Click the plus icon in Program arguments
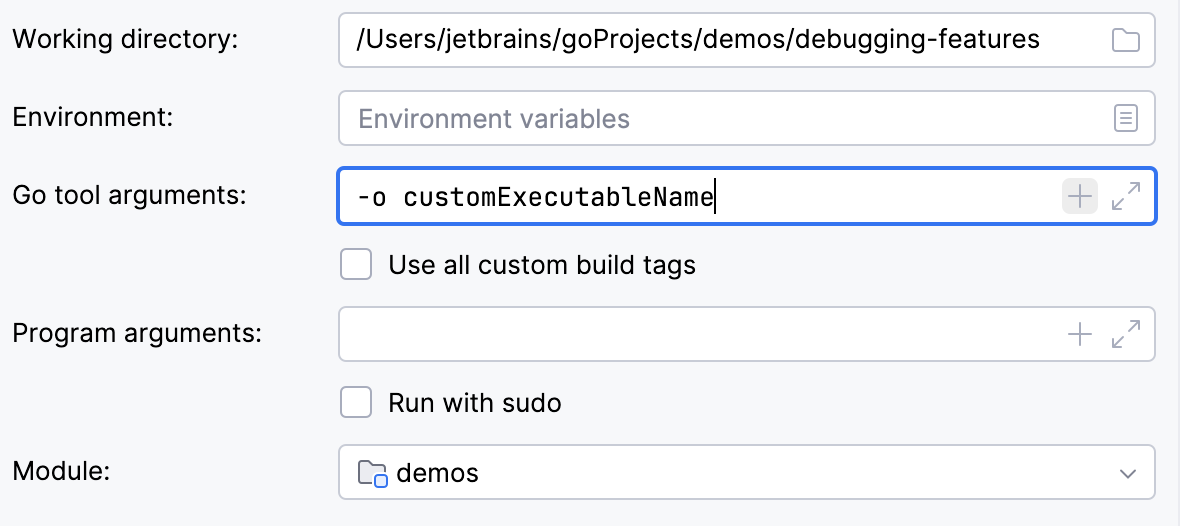 pos(1080,334)
